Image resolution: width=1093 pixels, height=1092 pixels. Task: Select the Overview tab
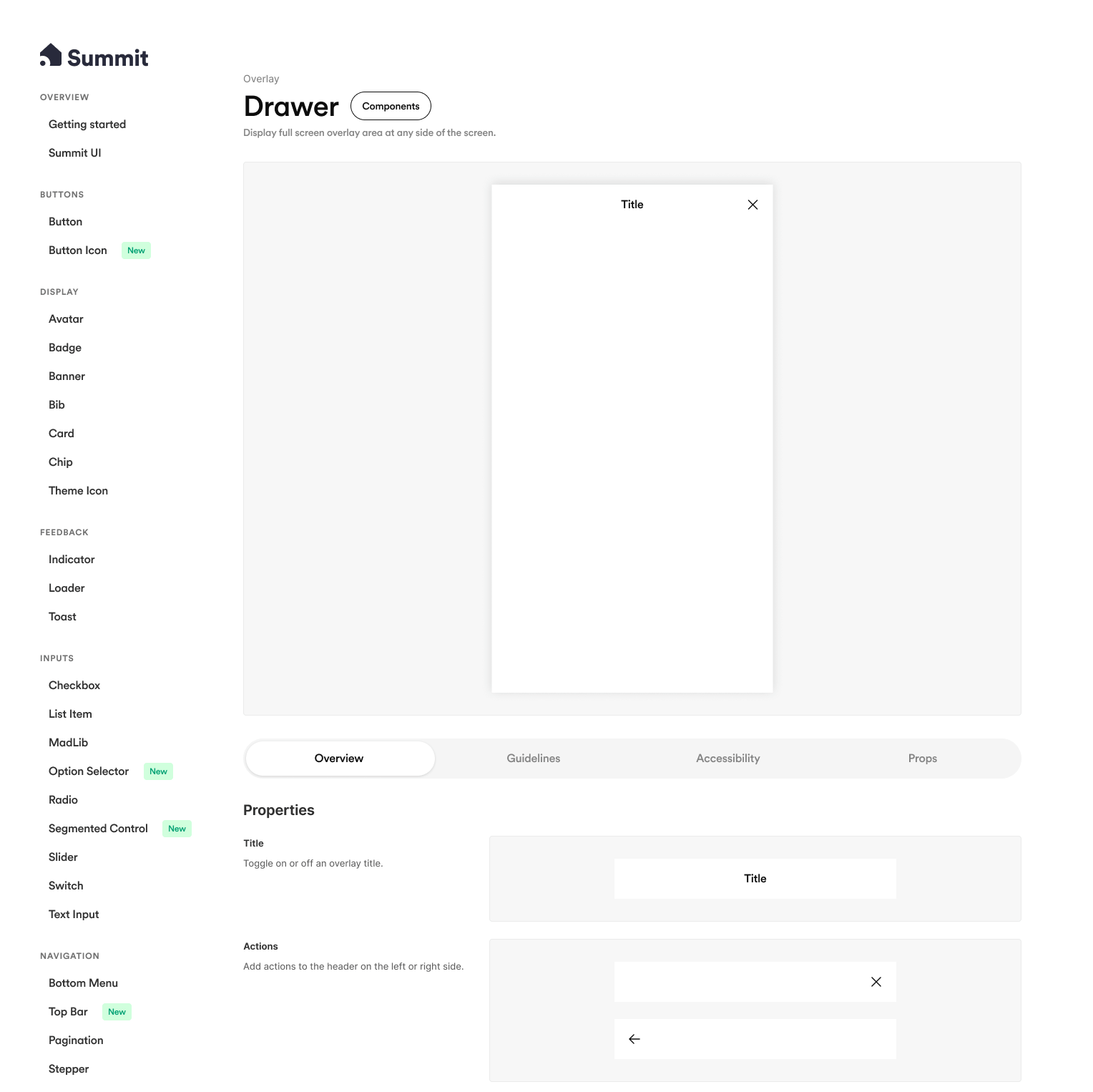(339, 759)
